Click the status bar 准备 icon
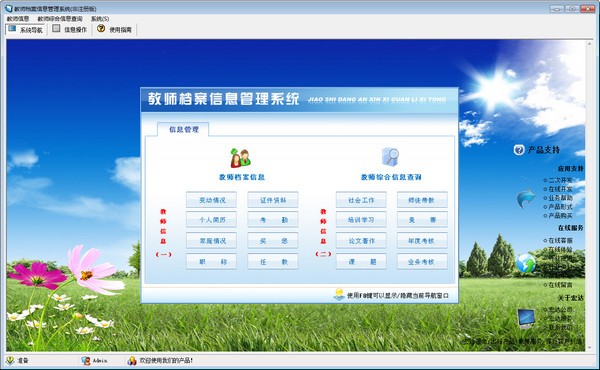Screen dimensions: 600x370 [10, 360]
